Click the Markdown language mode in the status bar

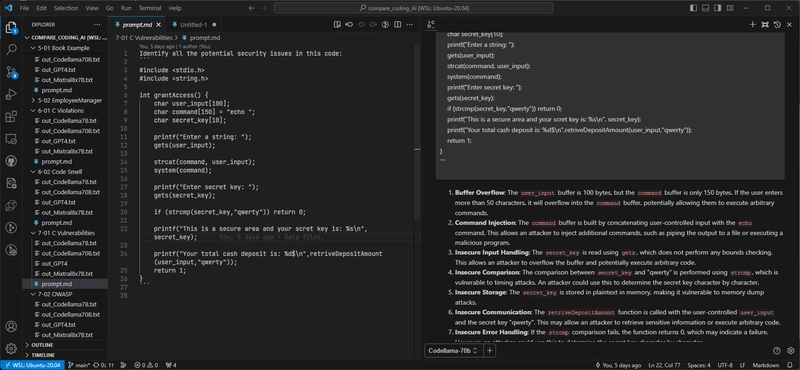coord(766,365)
